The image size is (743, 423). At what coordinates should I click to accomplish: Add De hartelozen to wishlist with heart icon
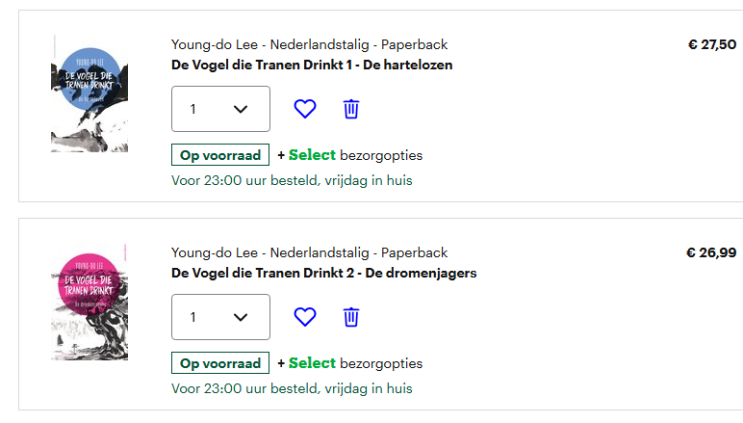point(305,109)
